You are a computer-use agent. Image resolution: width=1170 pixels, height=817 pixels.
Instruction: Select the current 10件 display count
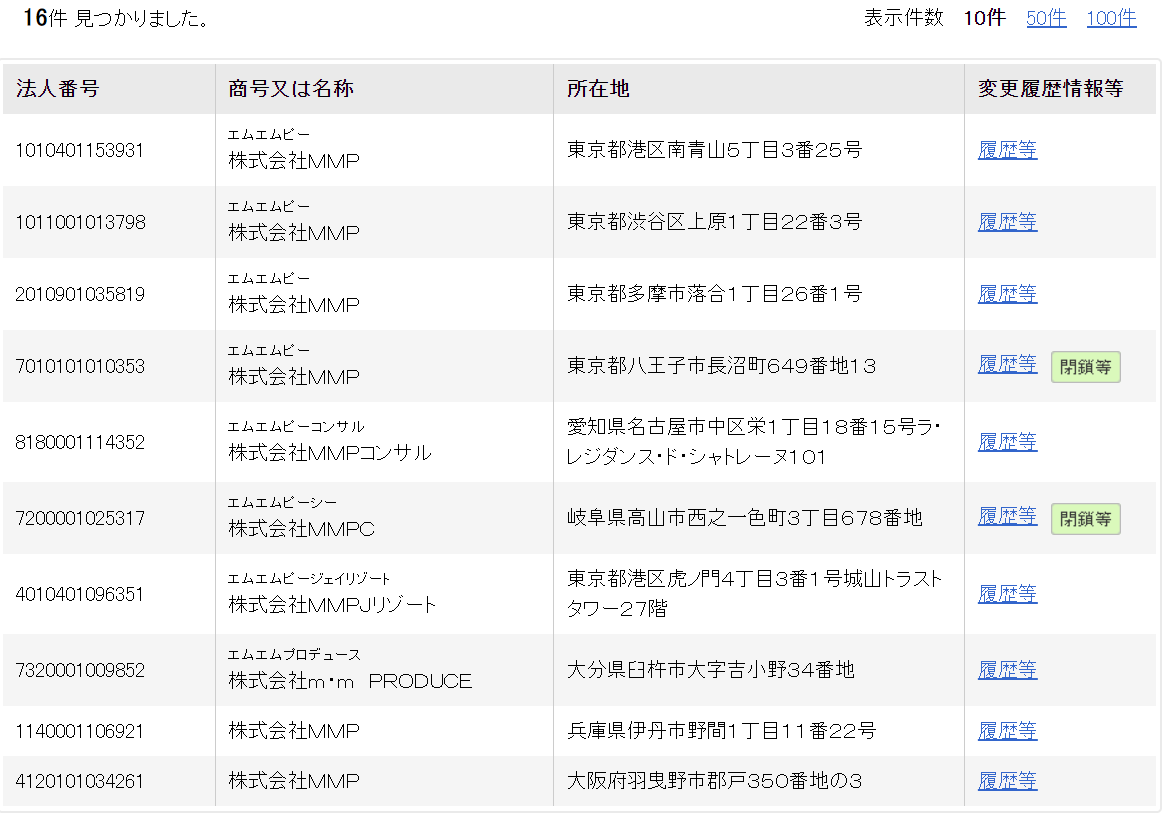[984, 19]
